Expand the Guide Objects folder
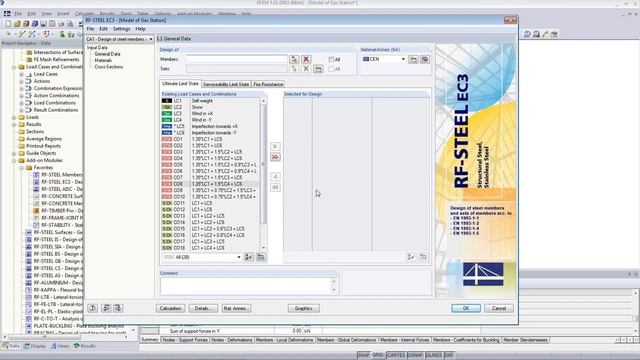This screenshot has width=640, height=360. [14, 153]
